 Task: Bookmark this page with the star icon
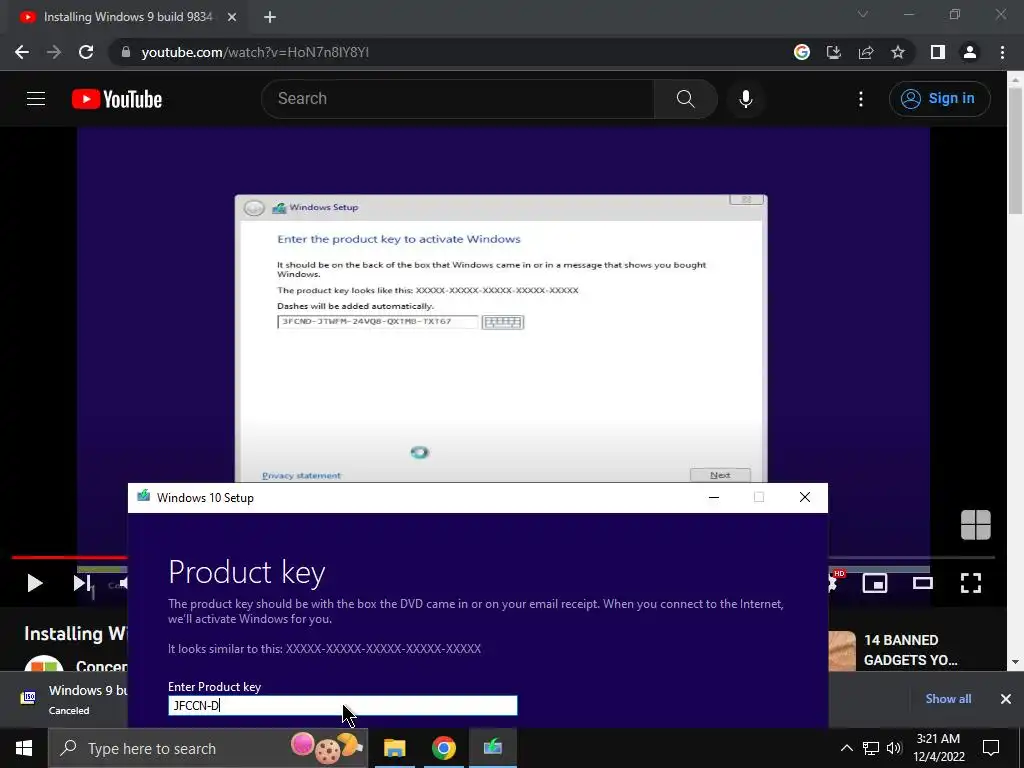tap(898, 52)
